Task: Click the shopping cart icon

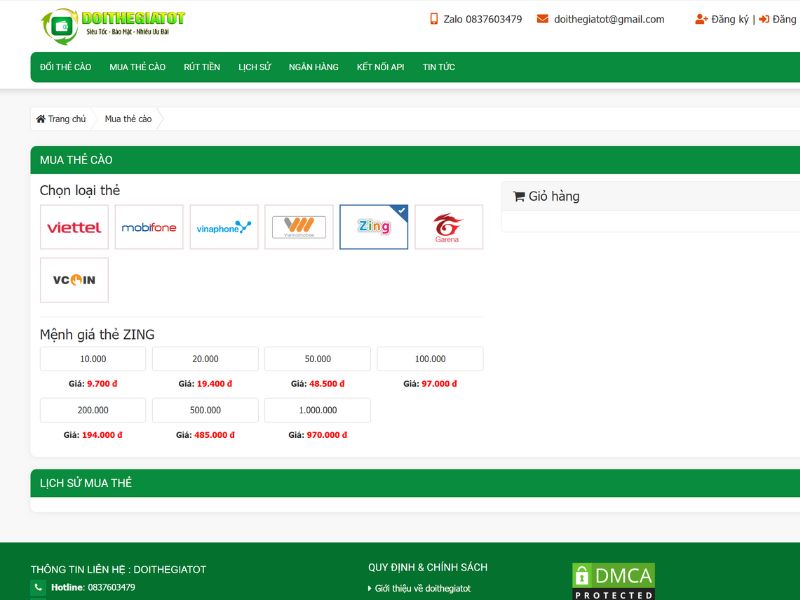Action: [519, 196]
